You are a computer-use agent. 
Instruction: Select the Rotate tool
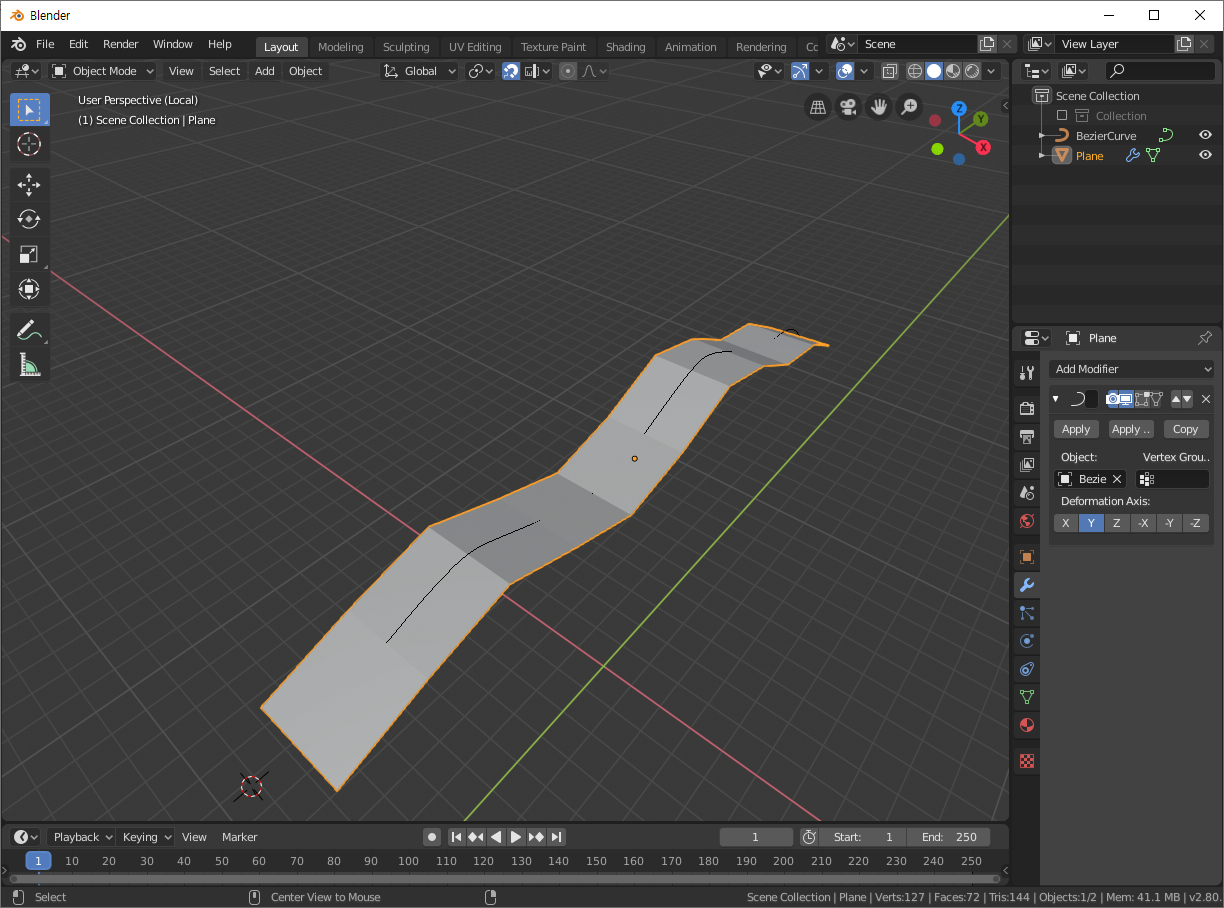point(29,219)
